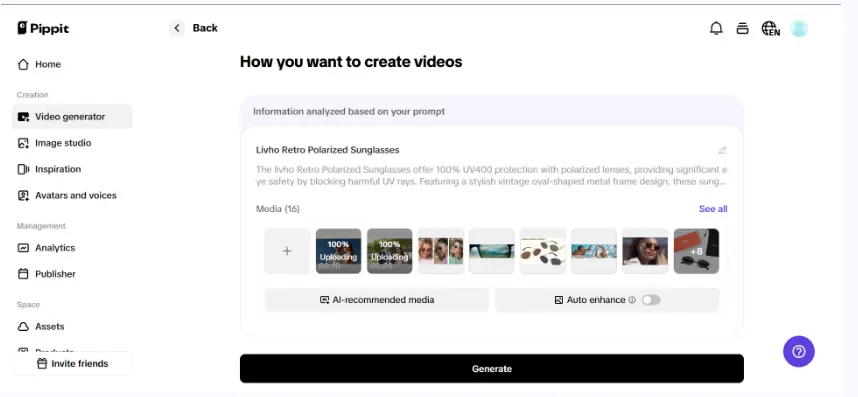Click the Livho Retro Polarized Sunglasses title
This screenshot has height=397, width=858.
click(328, 150)
